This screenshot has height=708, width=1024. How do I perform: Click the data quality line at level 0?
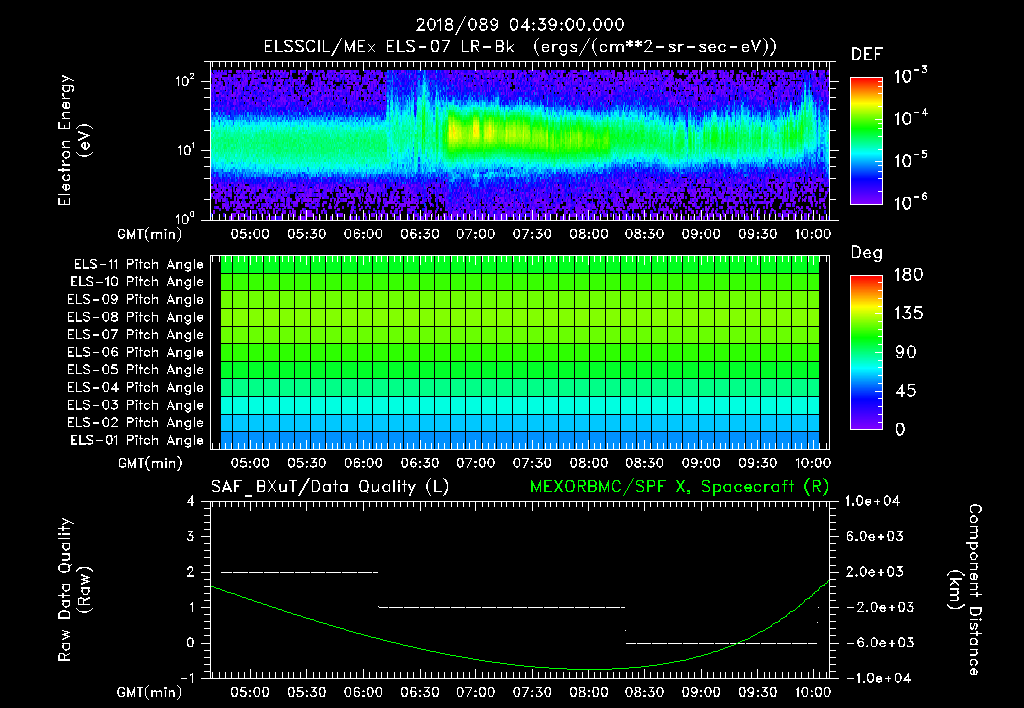[722, 643]
